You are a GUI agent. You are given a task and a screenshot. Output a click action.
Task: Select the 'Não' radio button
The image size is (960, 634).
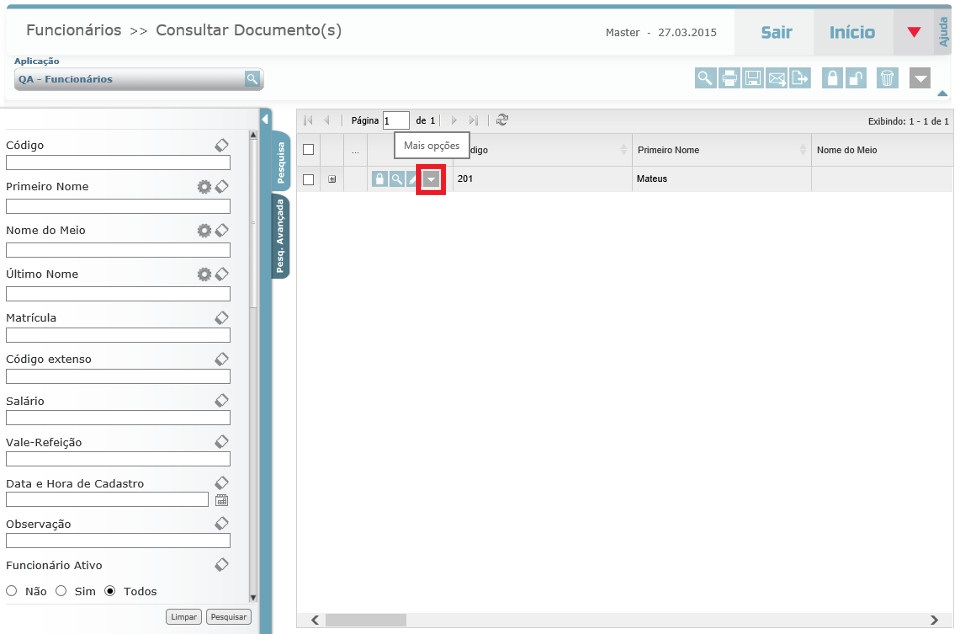tap(12, 591)
